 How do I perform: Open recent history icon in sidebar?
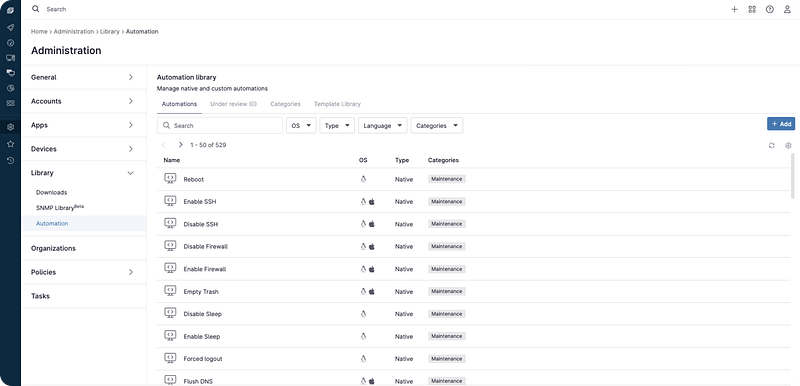click(x=10, y=160)
